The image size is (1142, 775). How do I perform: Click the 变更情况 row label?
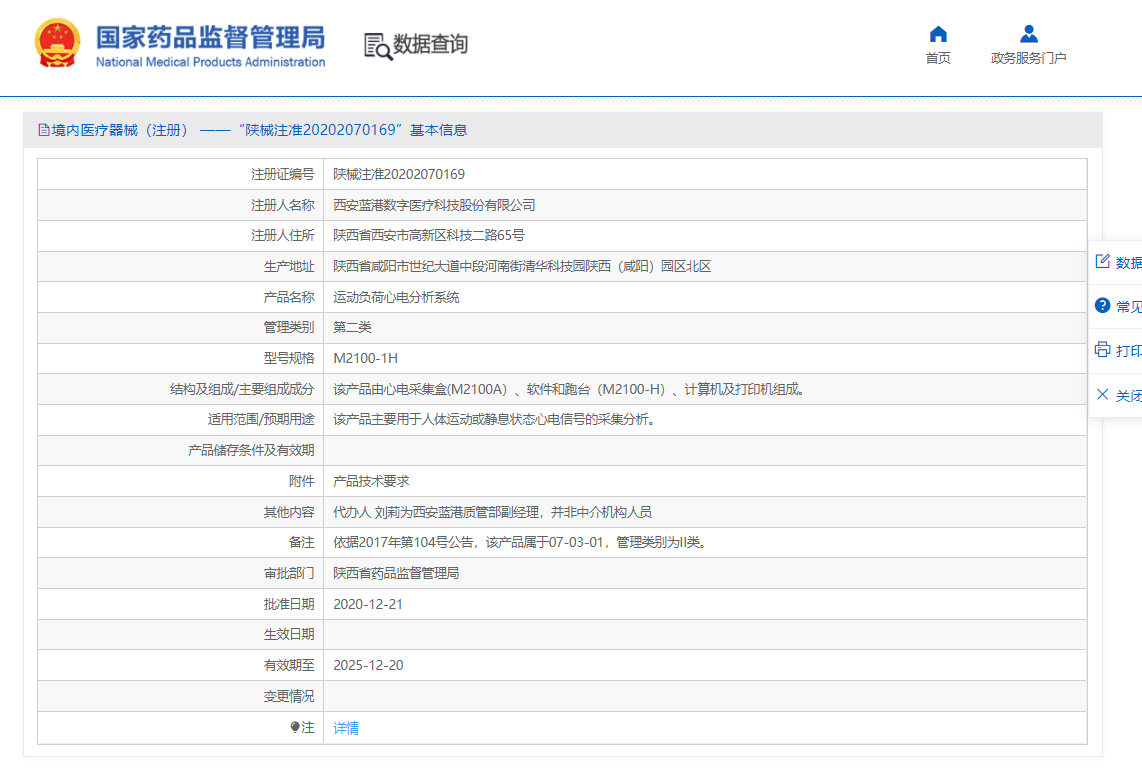click(x=289, y=696)
